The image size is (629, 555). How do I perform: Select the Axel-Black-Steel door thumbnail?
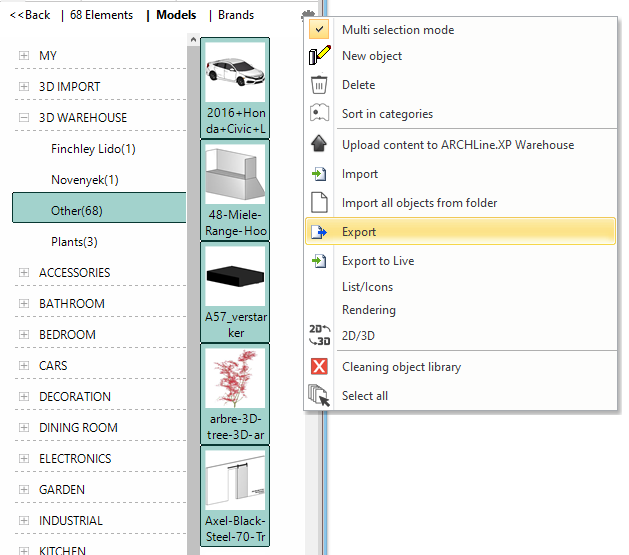235,496
